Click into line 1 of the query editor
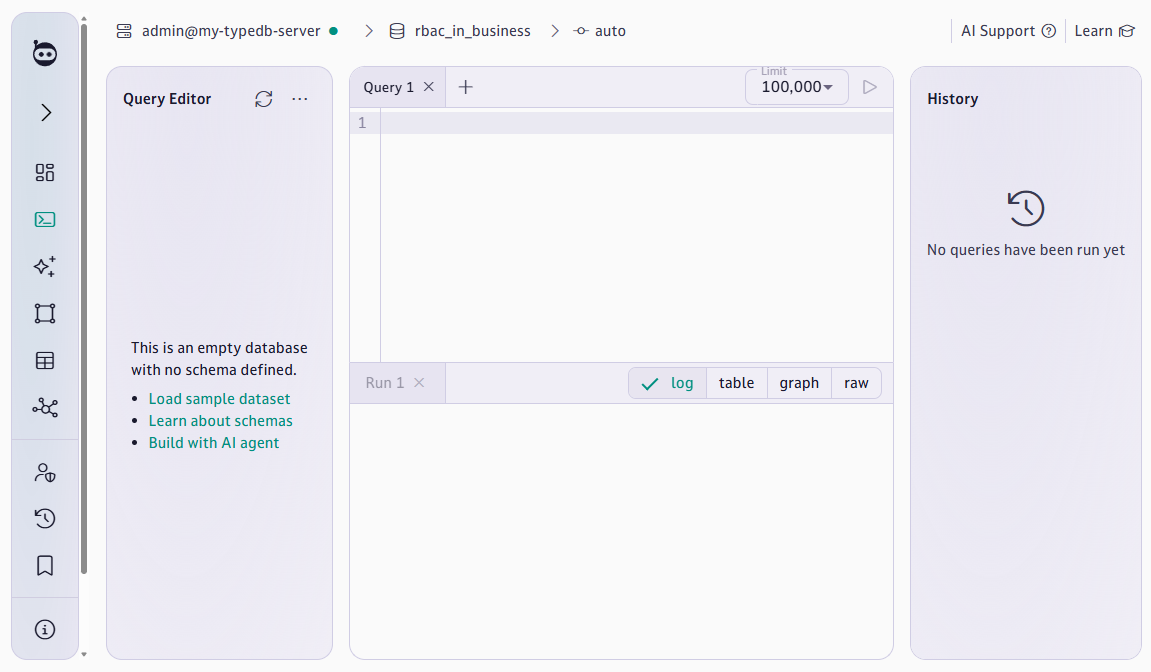Image resolution: width=1151 pixels, height=672 pixels. pos(636,123)
